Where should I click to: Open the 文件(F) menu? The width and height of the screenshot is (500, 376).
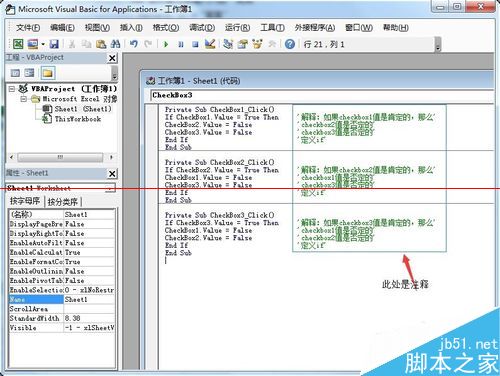[28, 27]
